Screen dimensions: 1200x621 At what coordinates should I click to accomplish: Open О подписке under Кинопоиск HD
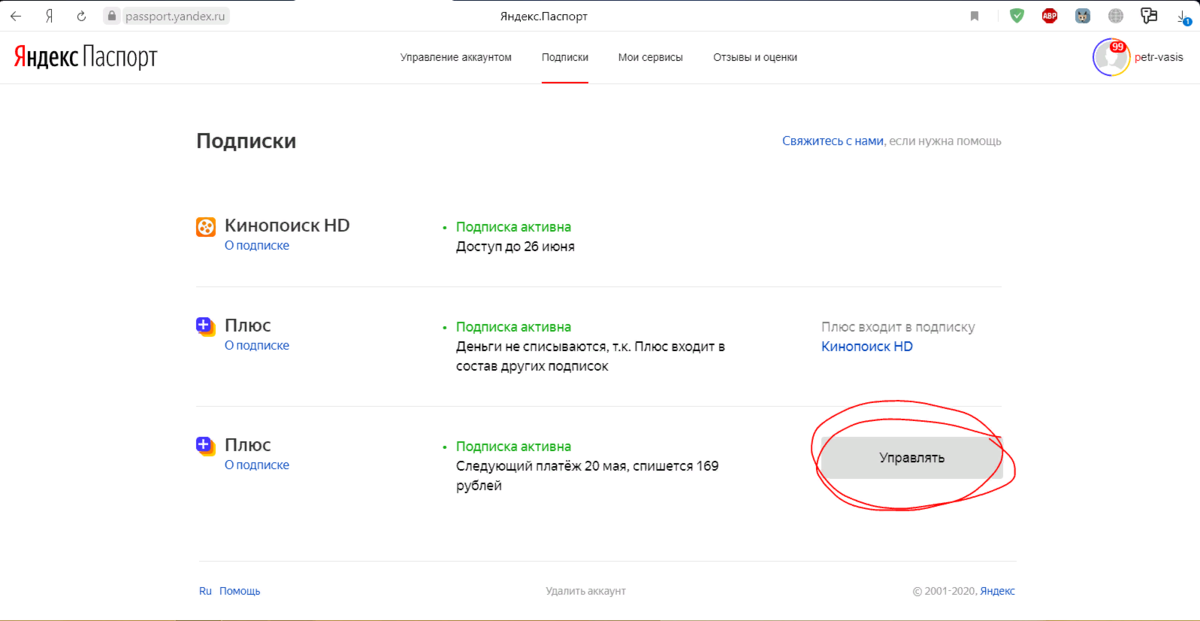[x=256, y=245]
